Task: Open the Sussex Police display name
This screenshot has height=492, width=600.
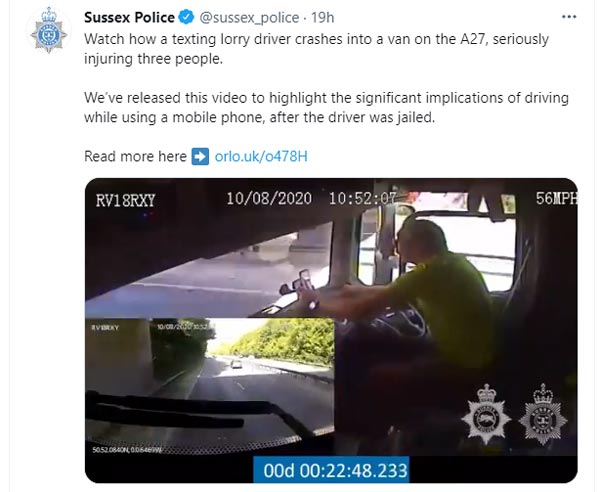Action: [x=129, y=18]
